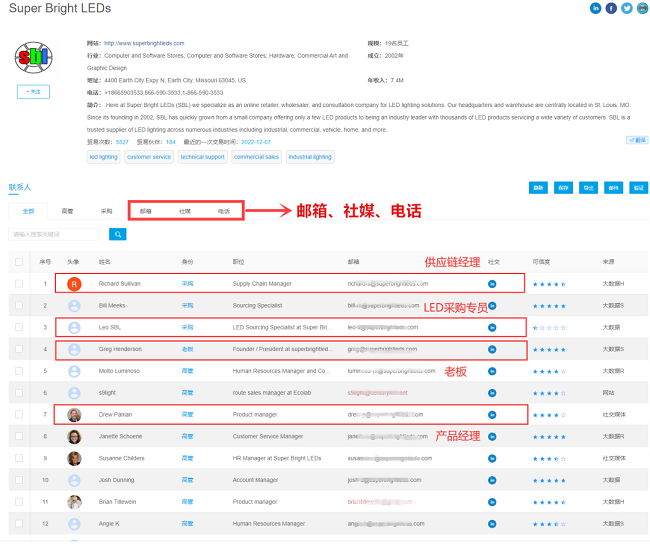Check the box for Angie K's row
This screenshot has width=650, height=547.
pos(19,524)
